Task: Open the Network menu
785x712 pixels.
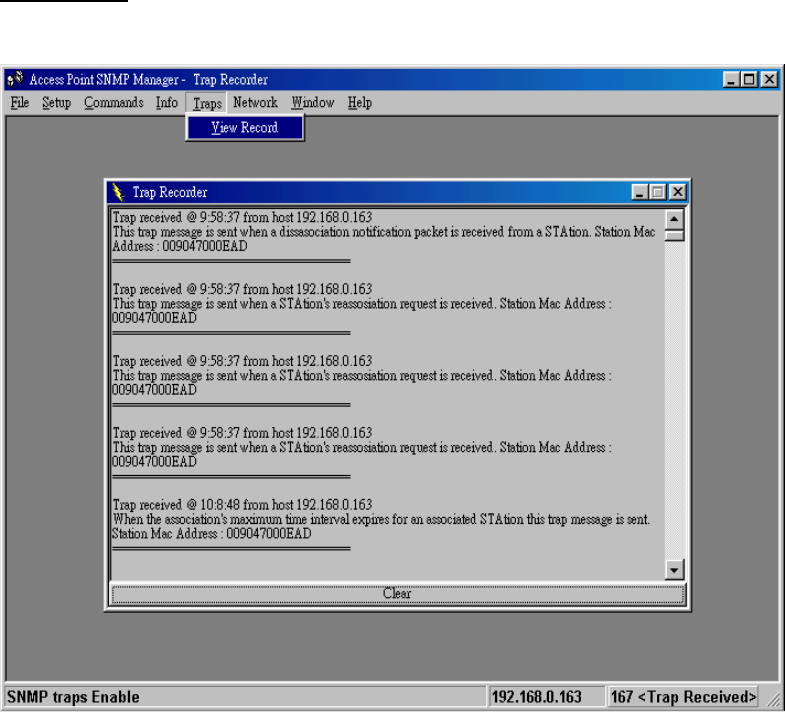Action: [x=255, y=103]
